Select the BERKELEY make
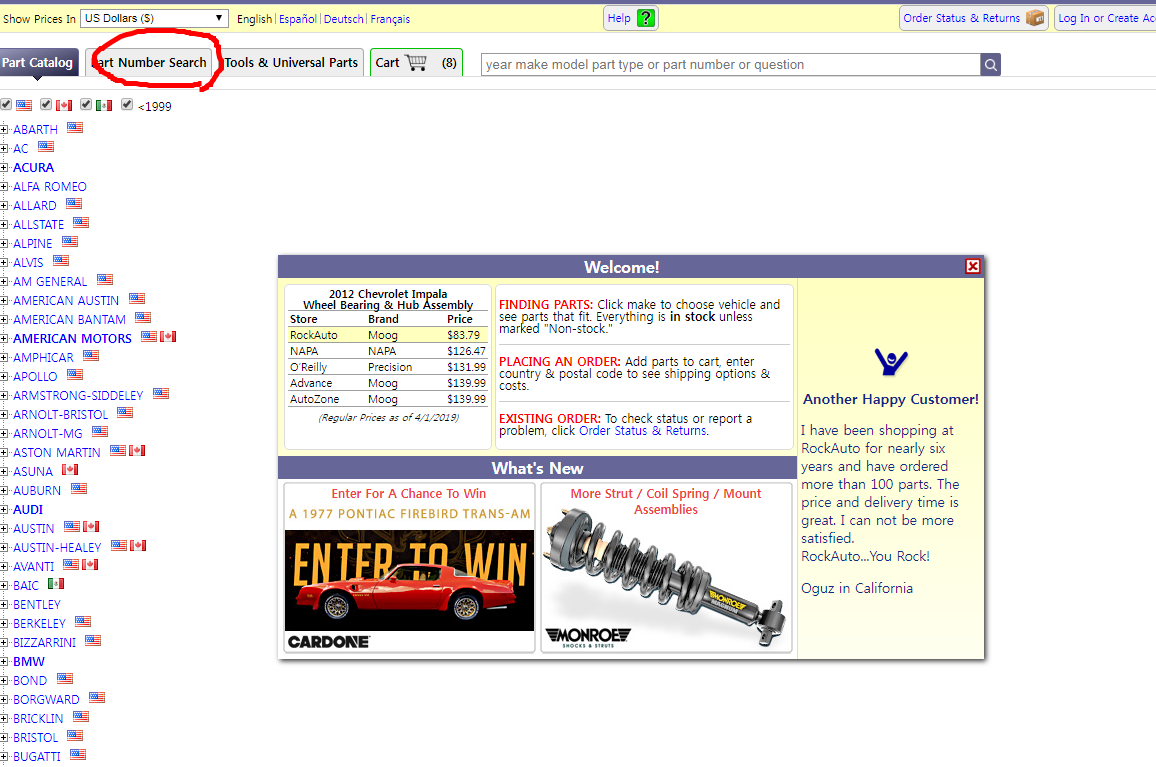Image resolution: width=1156 pixels, height=767 pixels. (x=39, y=624)
